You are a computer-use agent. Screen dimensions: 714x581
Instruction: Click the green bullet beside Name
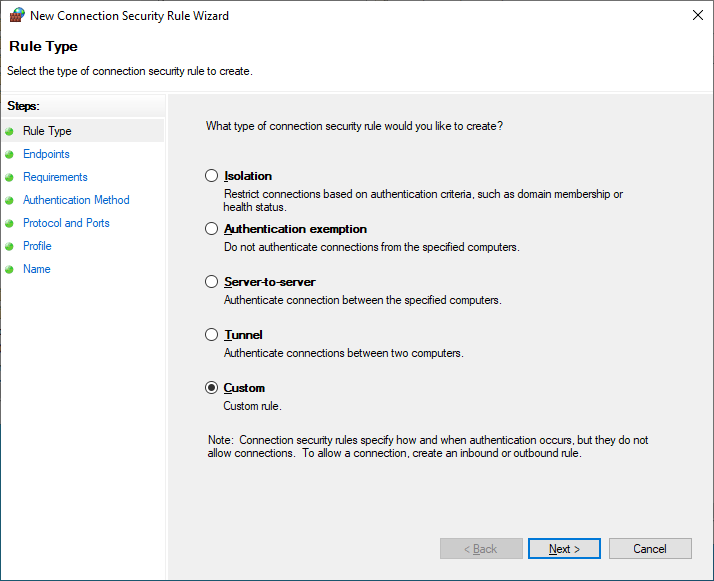pyautogui.click(x=9, y=270)
